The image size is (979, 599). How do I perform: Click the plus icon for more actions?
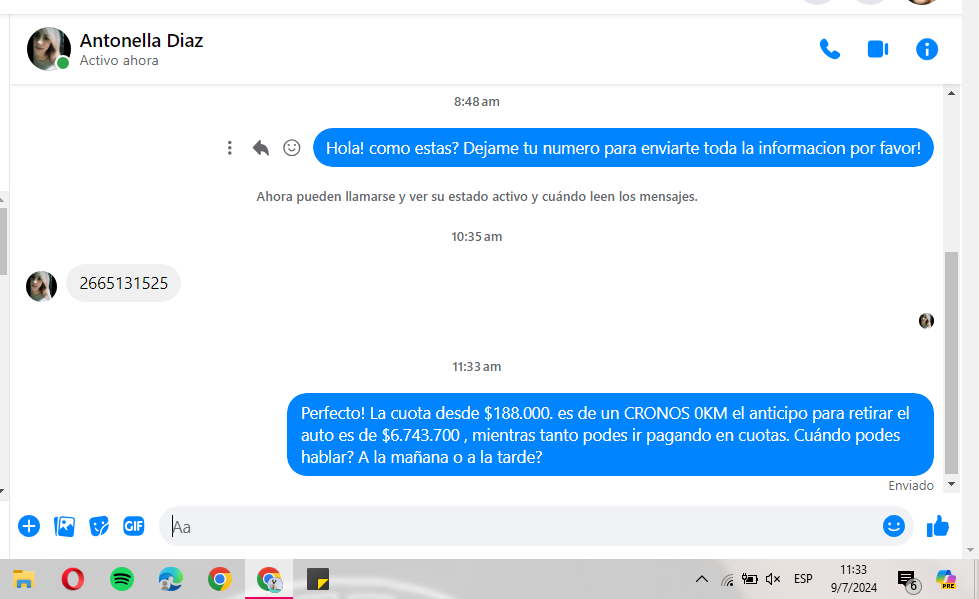29,526
